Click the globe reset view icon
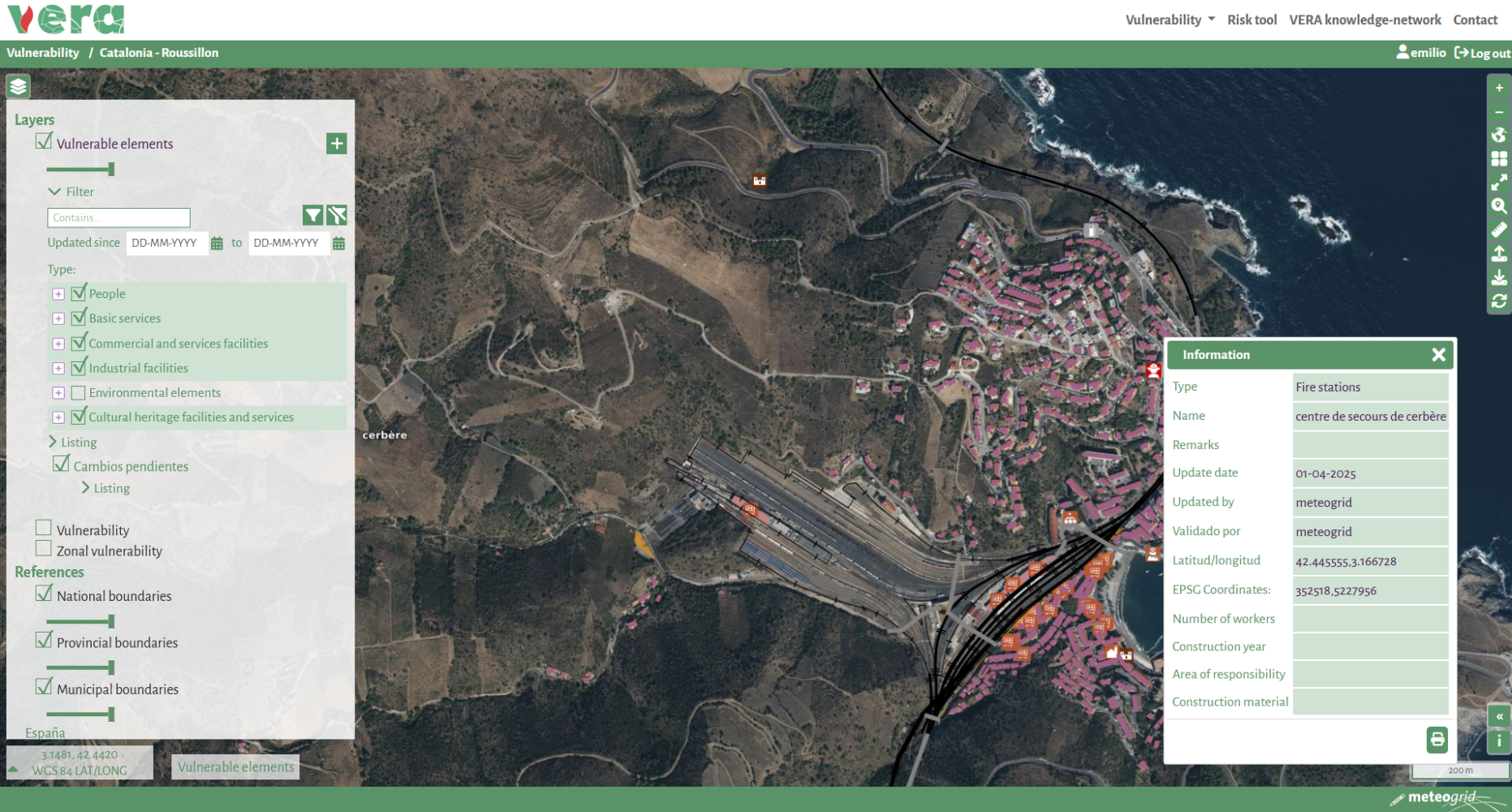The width and height of the screenshot is (1512, 812). pos(1499,135)
